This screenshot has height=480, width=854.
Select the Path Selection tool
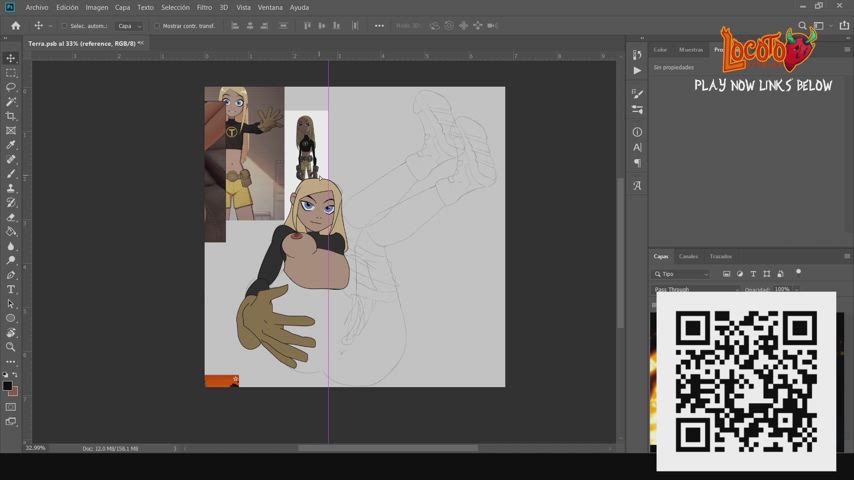[x=10, y=303]
